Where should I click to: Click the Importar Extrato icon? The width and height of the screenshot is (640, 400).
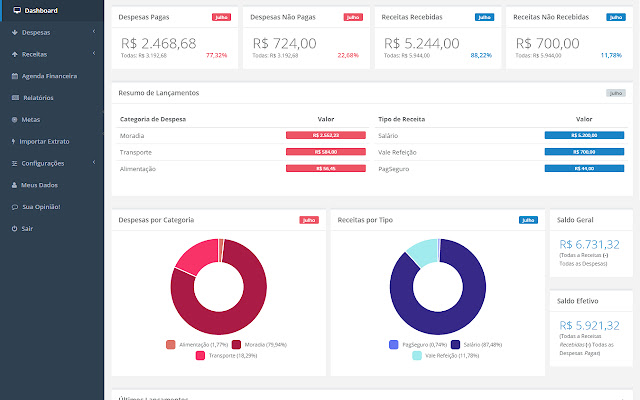tap(13, 141)
